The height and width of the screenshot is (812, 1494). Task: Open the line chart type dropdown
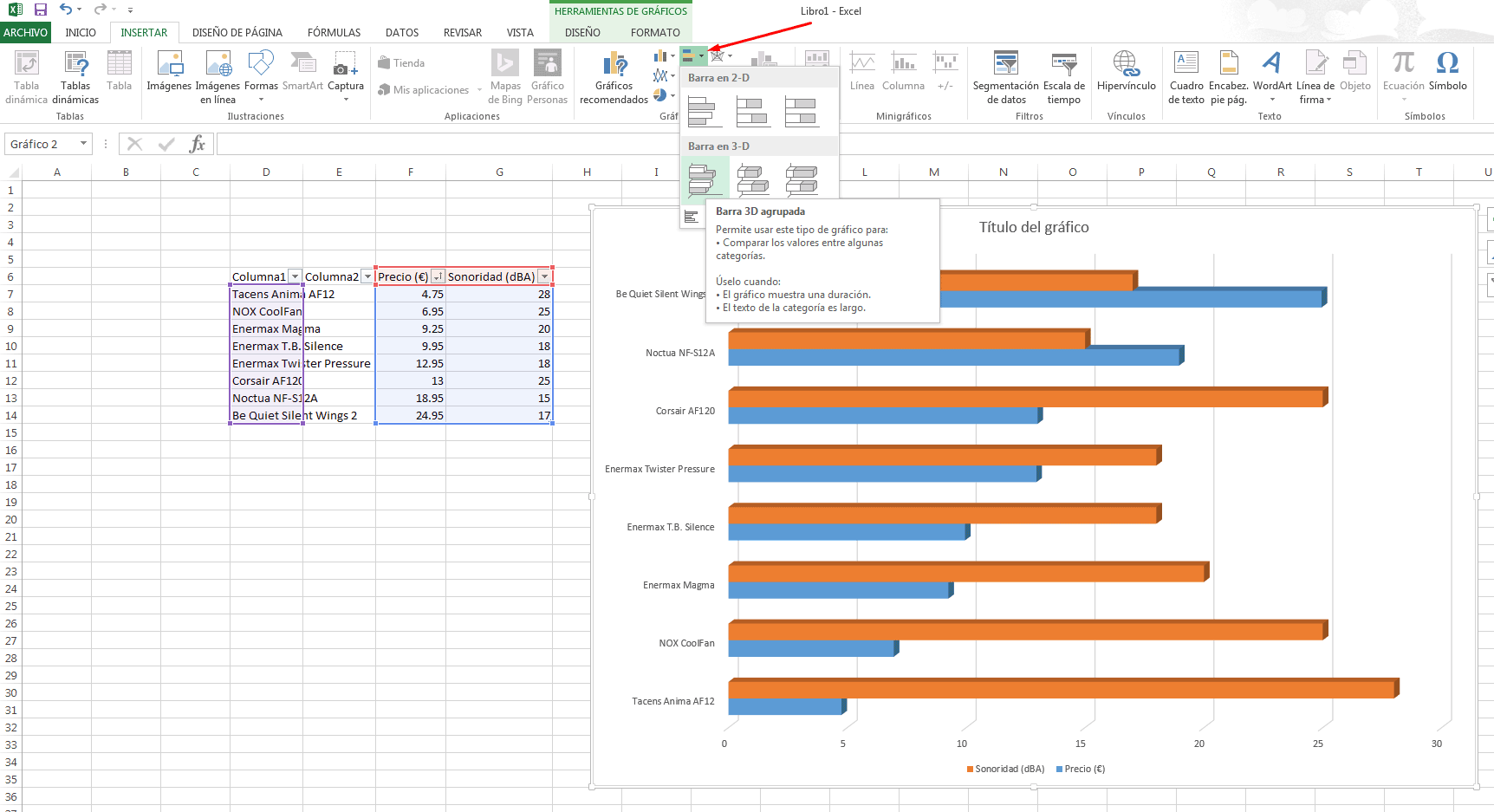[672, 76]
